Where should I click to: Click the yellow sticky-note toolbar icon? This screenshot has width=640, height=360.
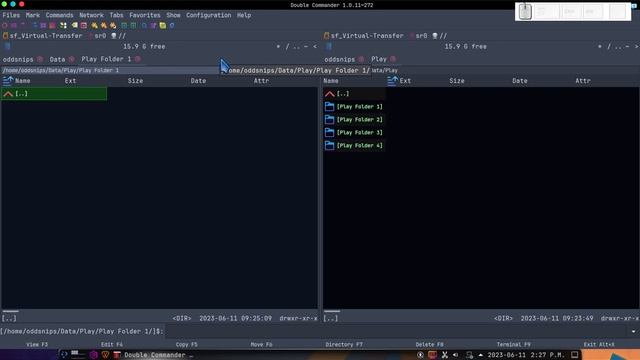click(x=162, y=25)
